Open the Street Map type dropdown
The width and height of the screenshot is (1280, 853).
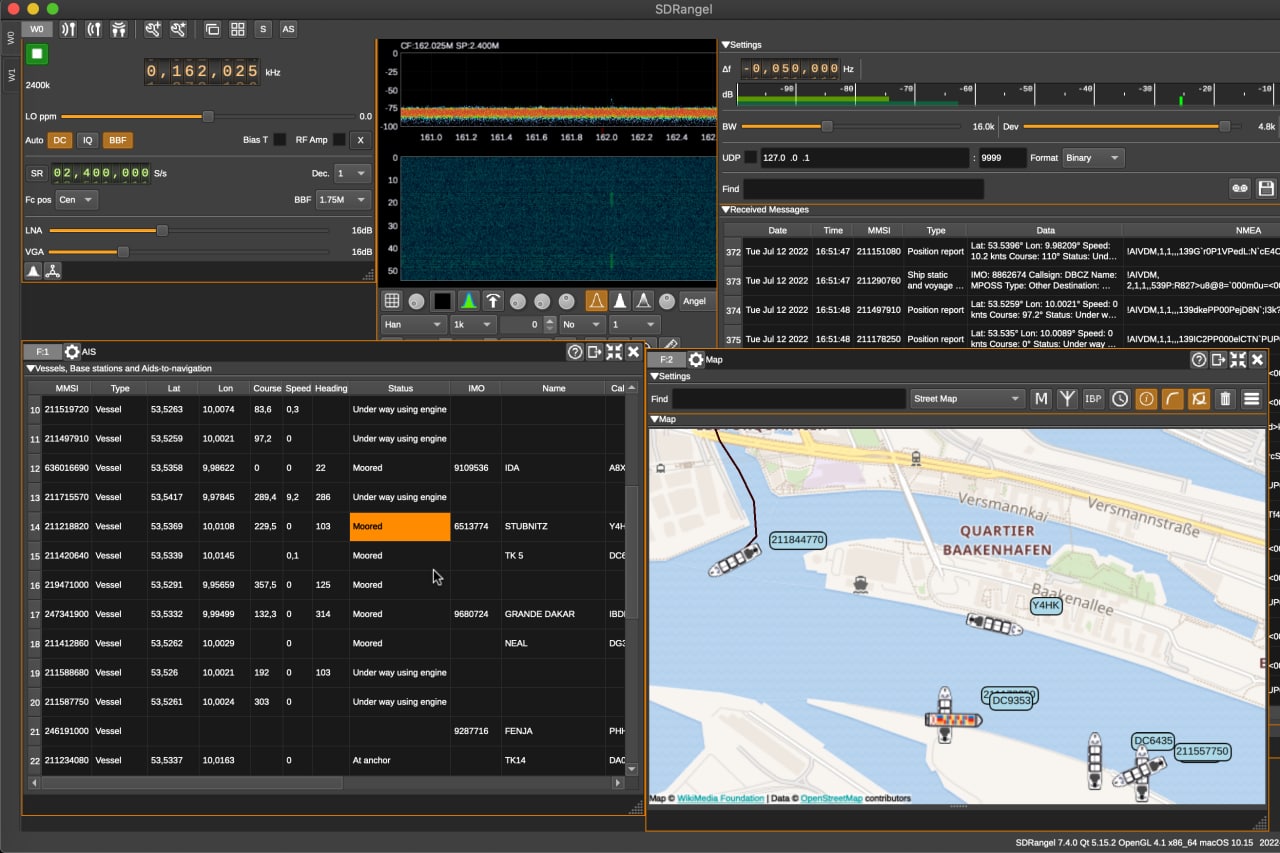pos(967,399)
